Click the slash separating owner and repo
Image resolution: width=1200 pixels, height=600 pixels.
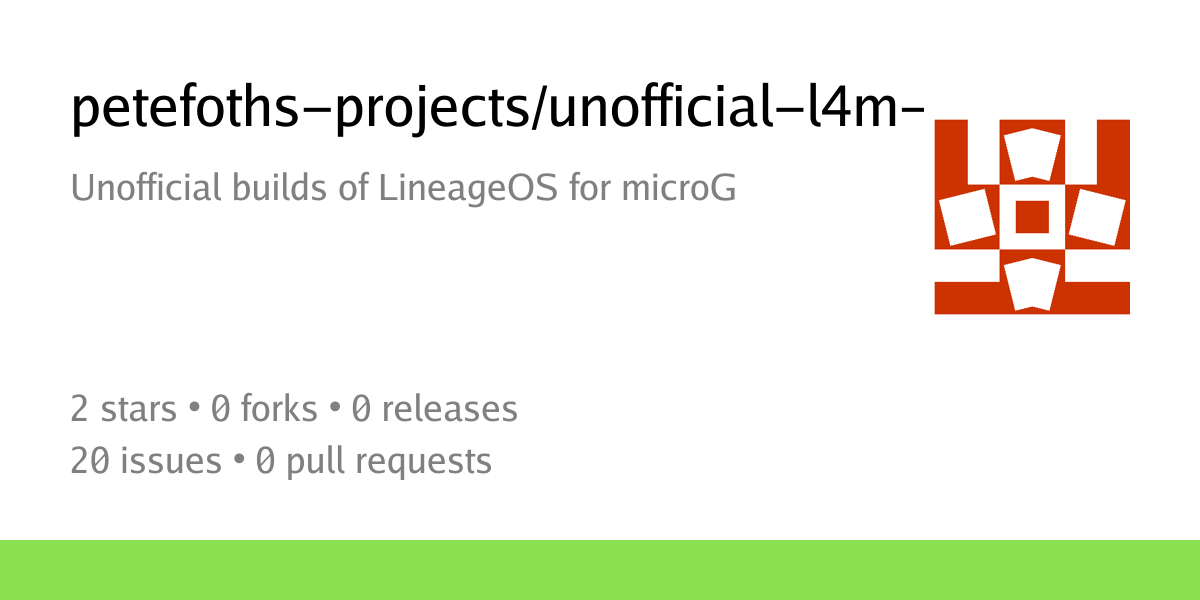[543, 110]
